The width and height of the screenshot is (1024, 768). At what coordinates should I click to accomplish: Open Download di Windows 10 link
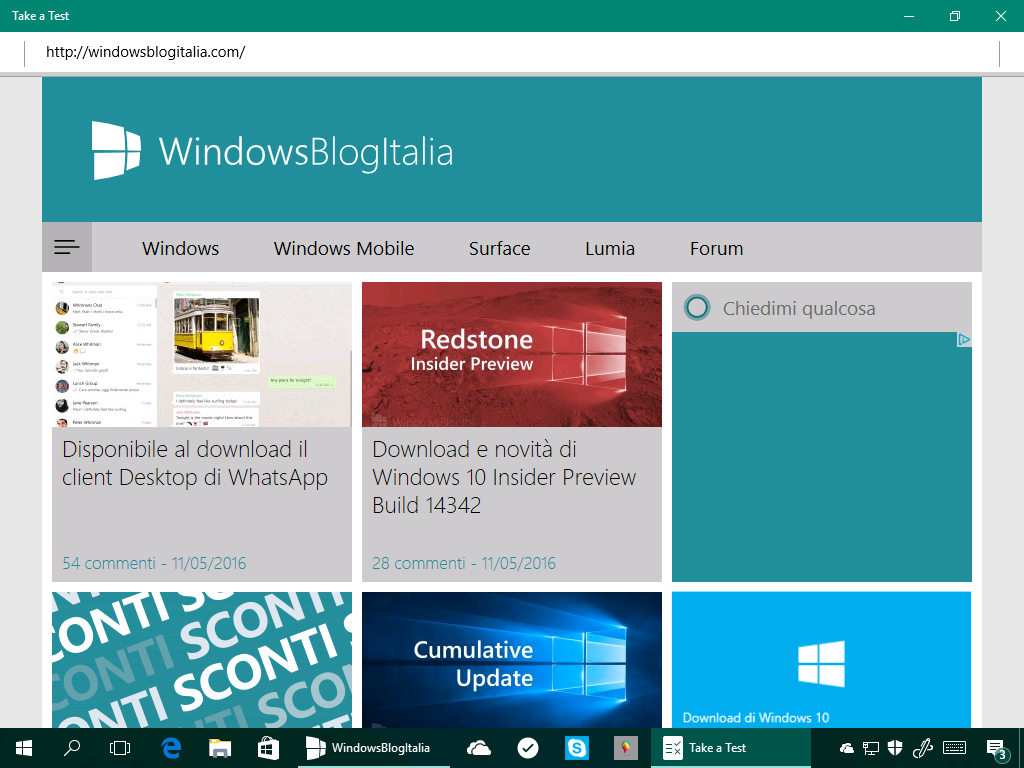coord(756,718)
